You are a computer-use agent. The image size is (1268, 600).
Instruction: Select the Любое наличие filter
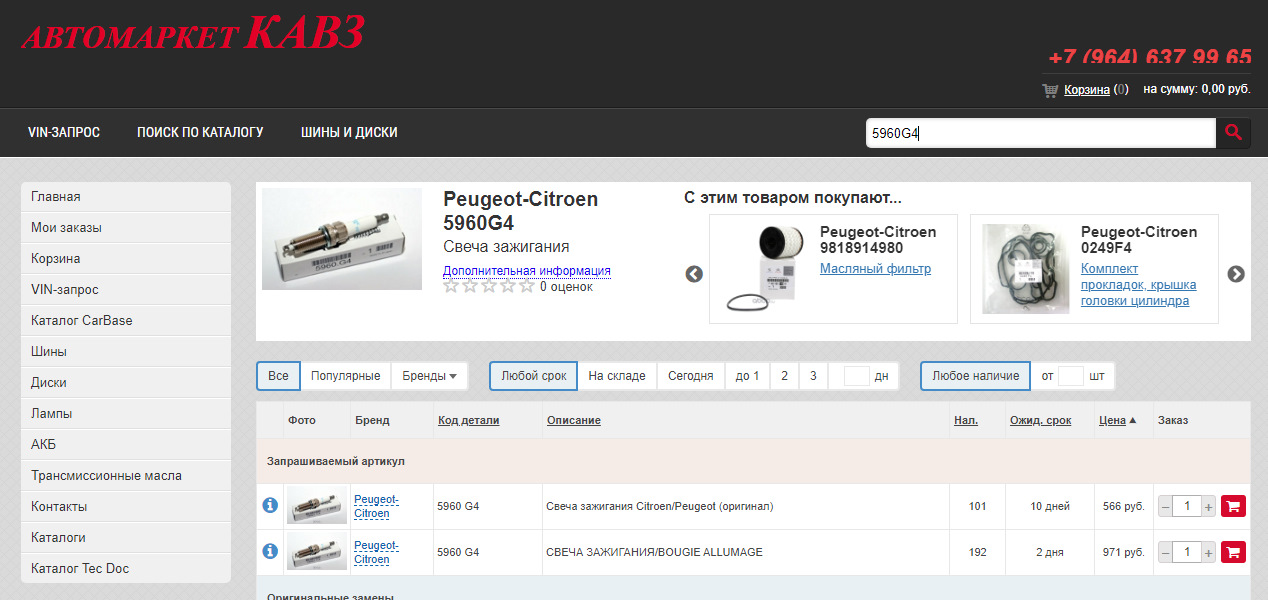976,376
